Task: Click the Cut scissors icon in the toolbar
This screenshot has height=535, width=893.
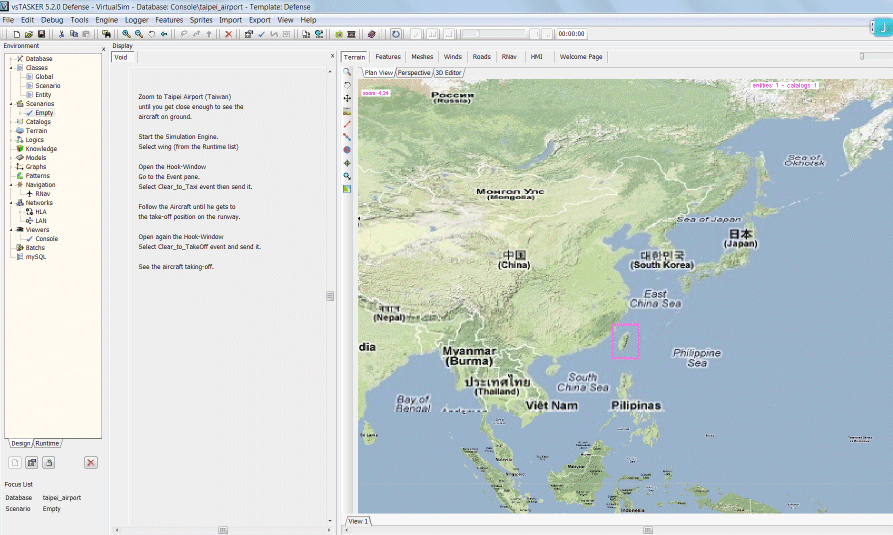Action: click(61, 34)
